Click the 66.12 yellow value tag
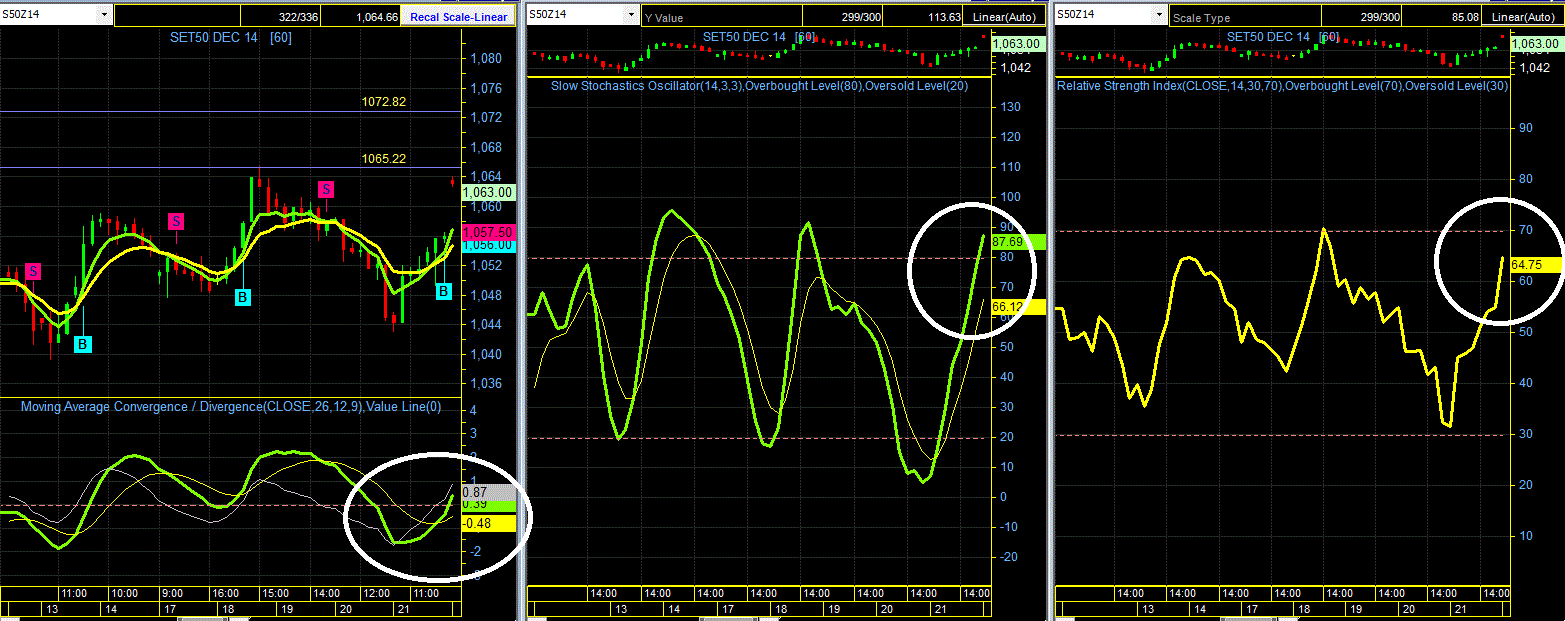This screenshot has width=1565, height=621. click(x=1018, y=307)
